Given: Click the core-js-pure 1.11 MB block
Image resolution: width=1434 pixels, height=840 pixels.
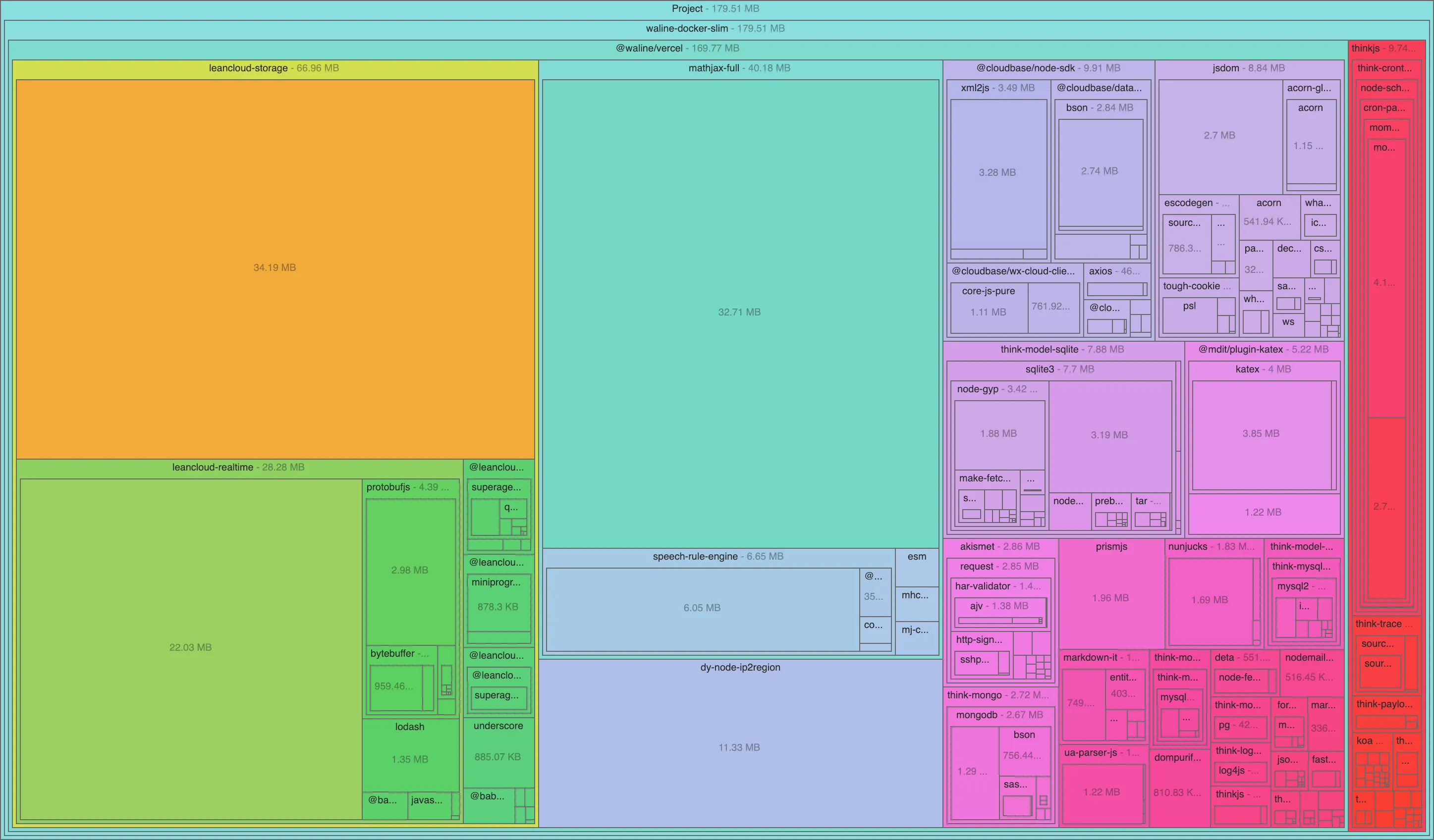Looking at the screenshot, I should click(x=988, y=312).
